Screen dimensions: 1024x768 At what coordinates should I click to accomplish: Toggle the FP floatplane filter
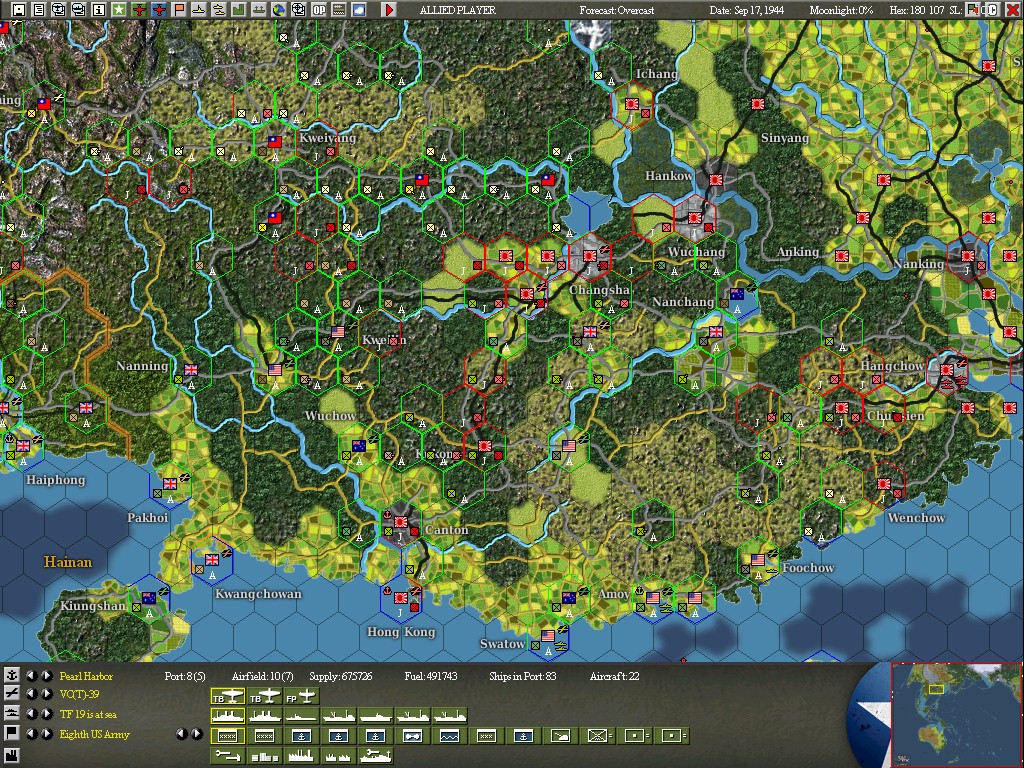pos(301,696)
